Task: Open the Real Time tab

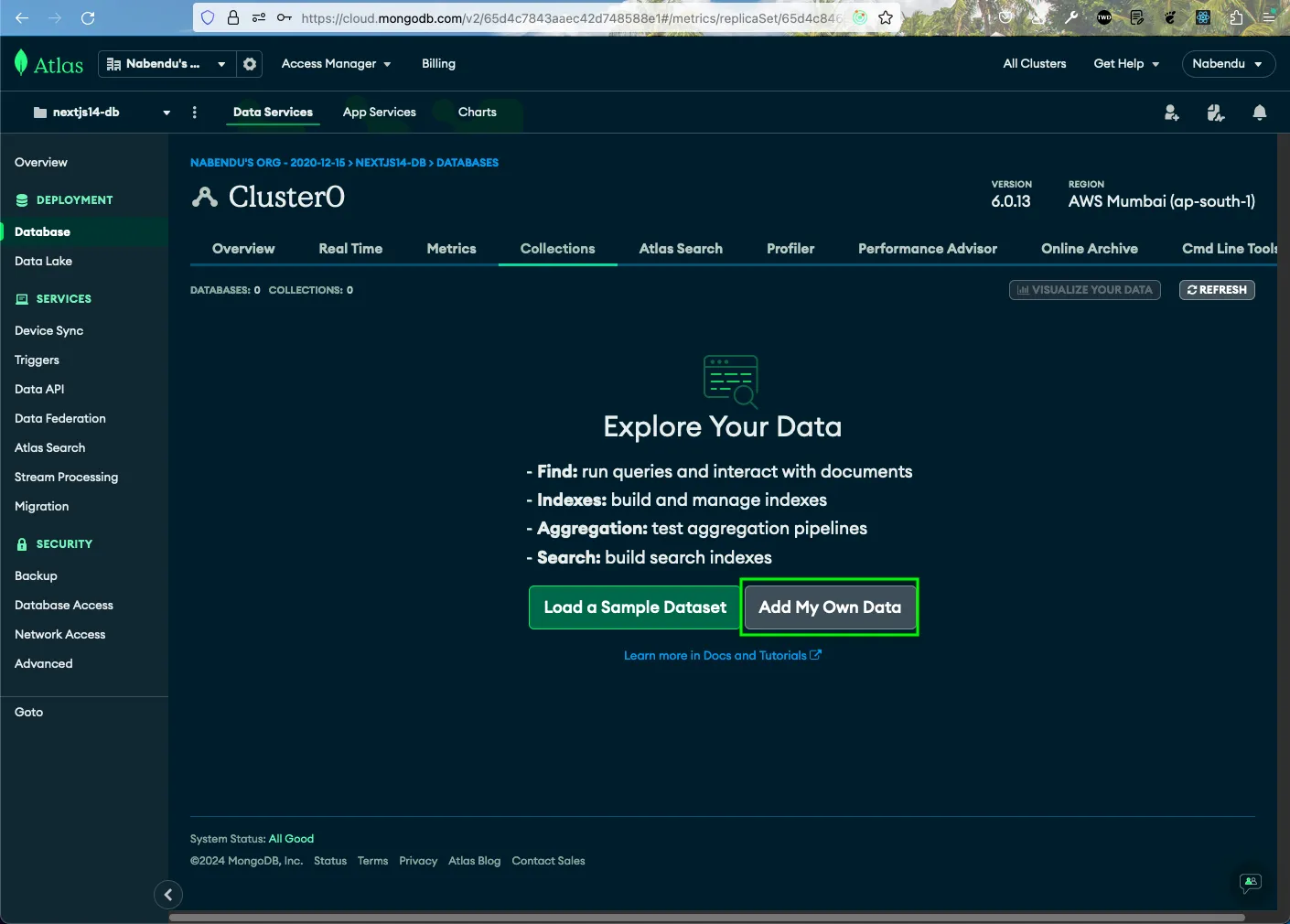Action: (x=350, y=249)
